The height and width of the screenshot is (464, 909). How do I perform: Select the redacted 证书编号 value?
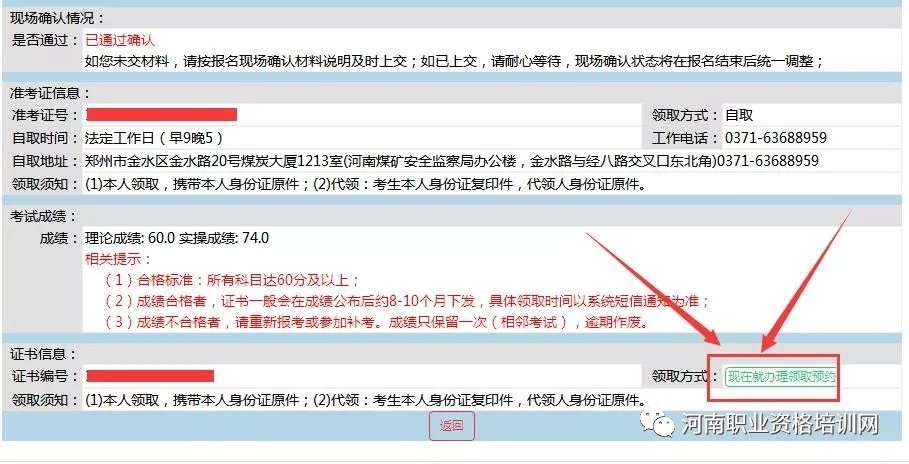tap(150, 376)
